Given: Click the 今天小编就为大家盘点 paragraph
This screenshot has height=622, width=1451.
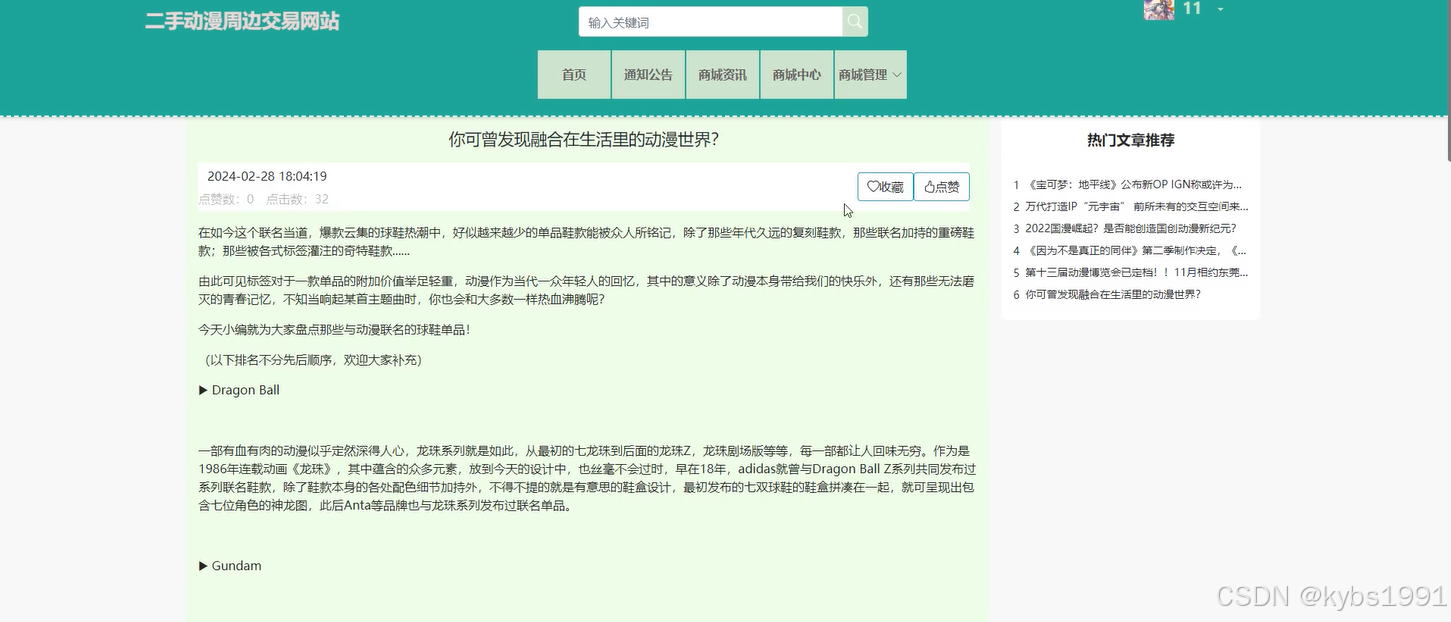Looking at the screenshot, I should [334, 329].
